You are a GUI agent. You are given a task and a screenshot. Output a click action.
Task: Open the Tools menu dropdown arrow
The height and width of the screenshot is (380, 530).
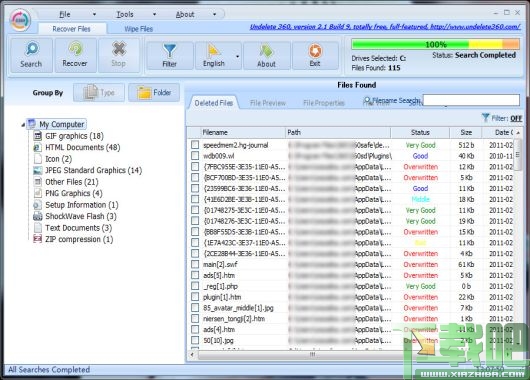pos(154,15)
